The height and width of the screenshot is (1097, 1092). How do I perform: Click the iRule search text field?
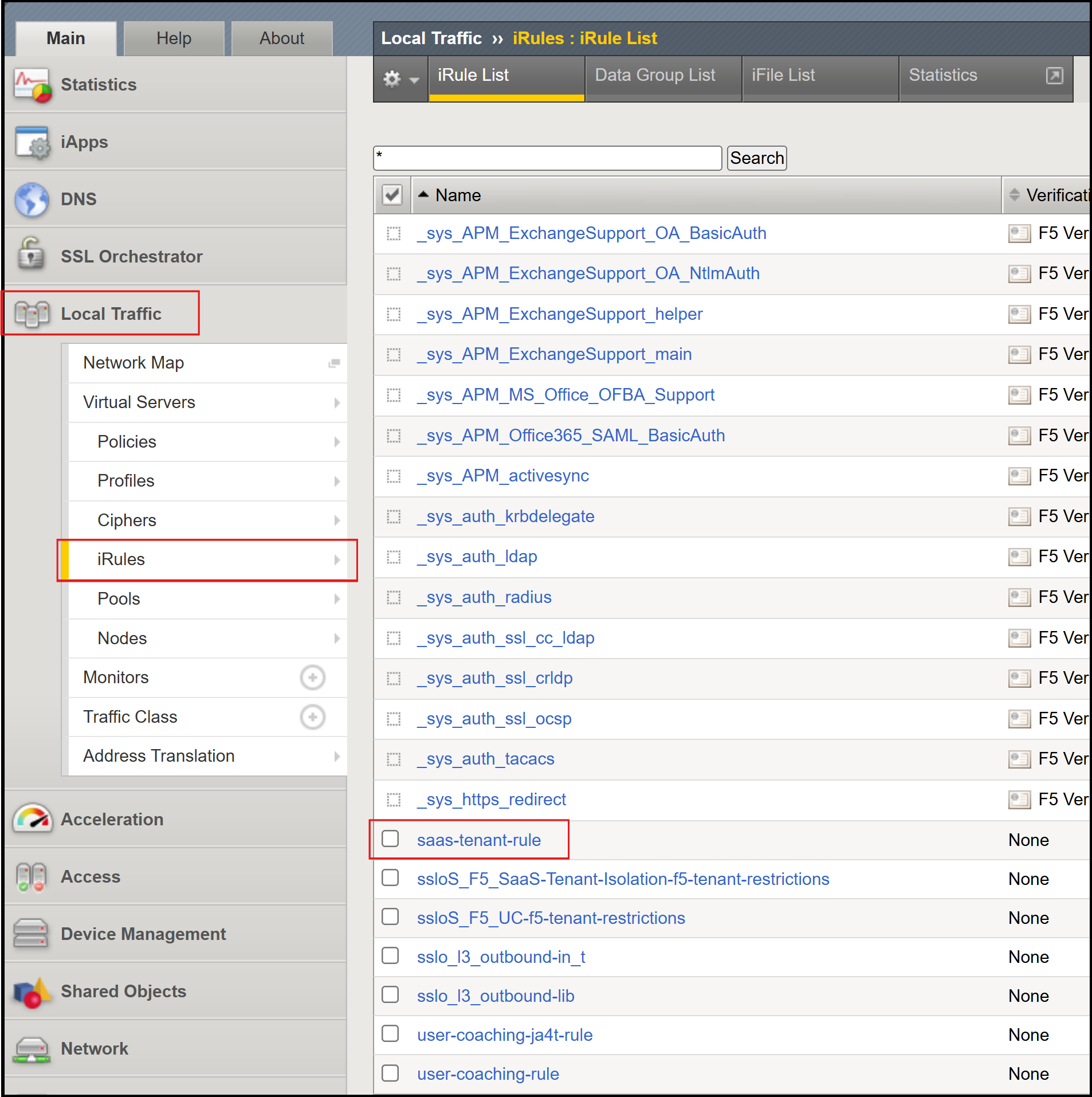pos(547,158)
